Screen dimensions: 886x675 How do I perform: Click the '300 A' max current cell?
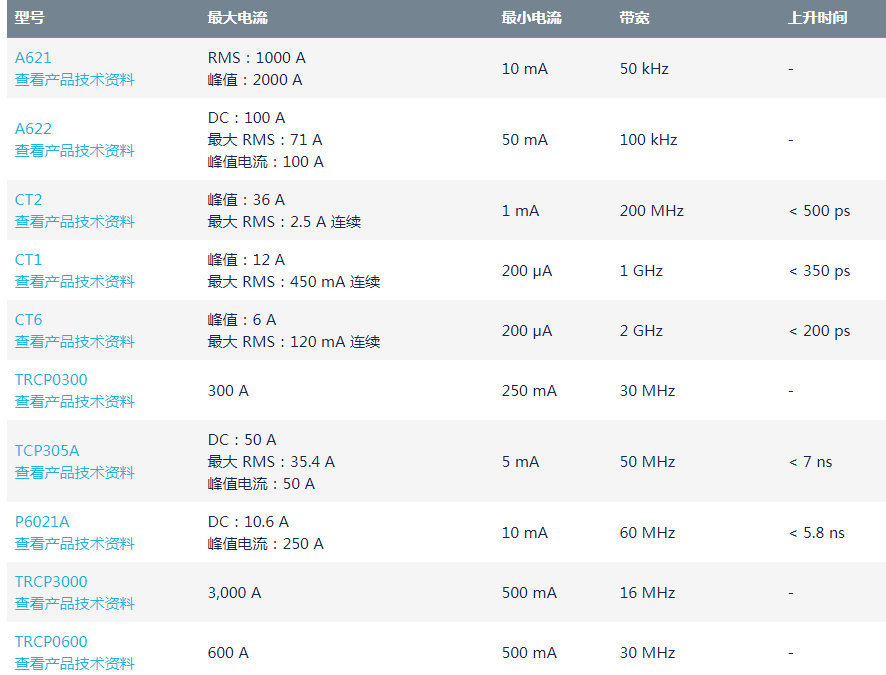(x=228, y=391)
